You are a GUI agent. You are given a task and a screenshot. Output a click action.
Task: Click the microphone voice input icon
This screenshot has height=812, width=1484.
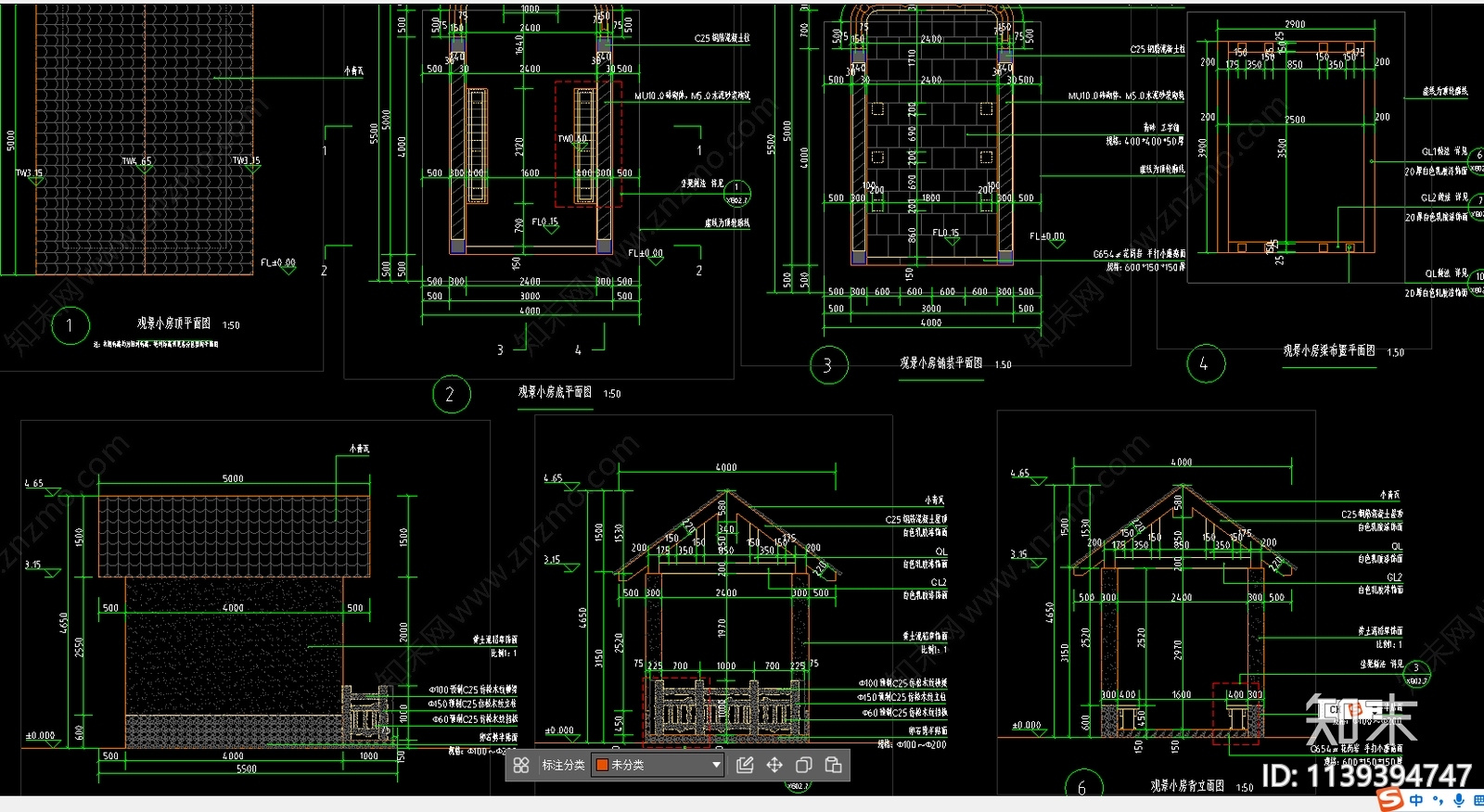tap(1459, 800)
